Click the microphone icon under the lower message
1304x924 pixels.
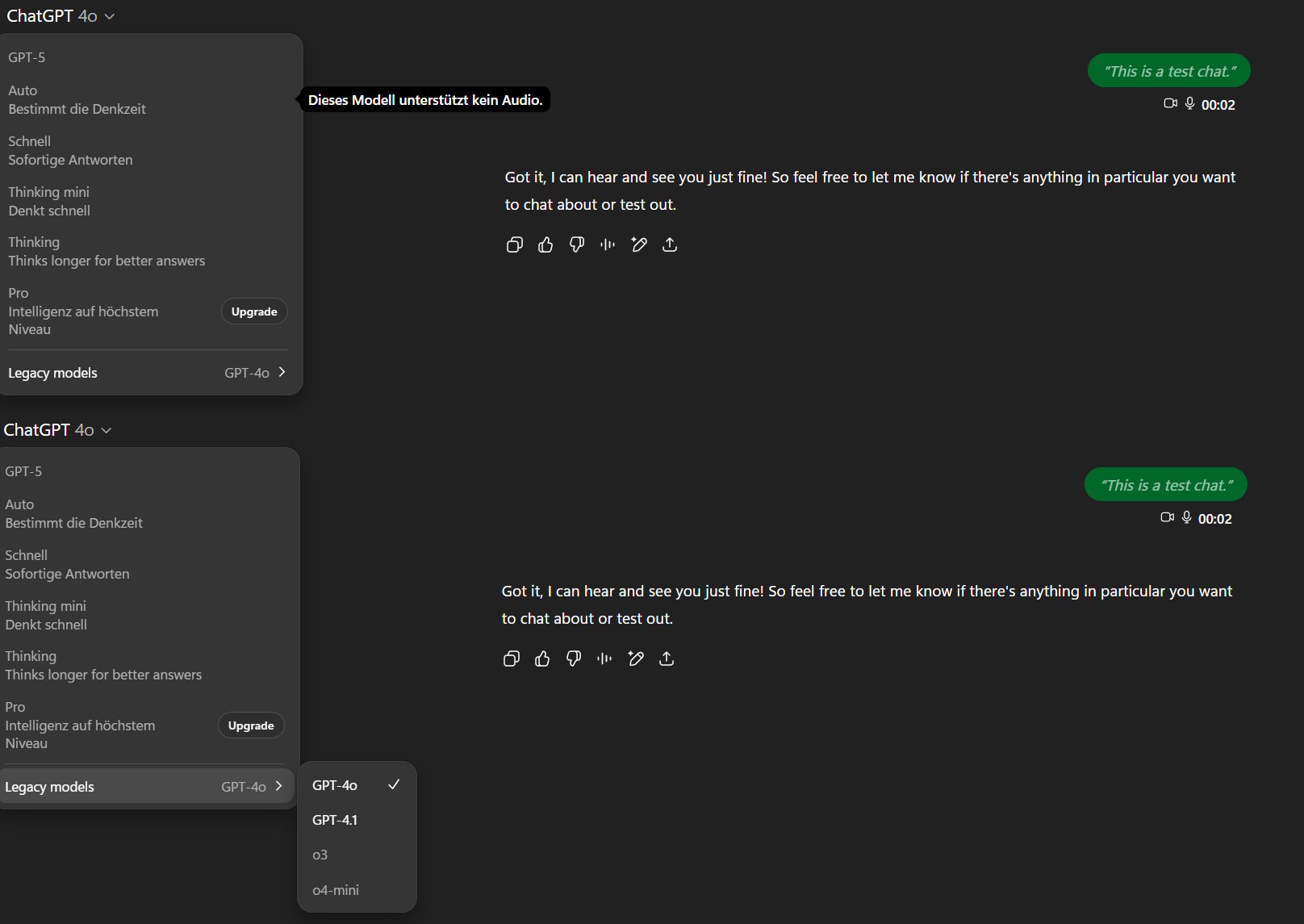point(1186,517)
